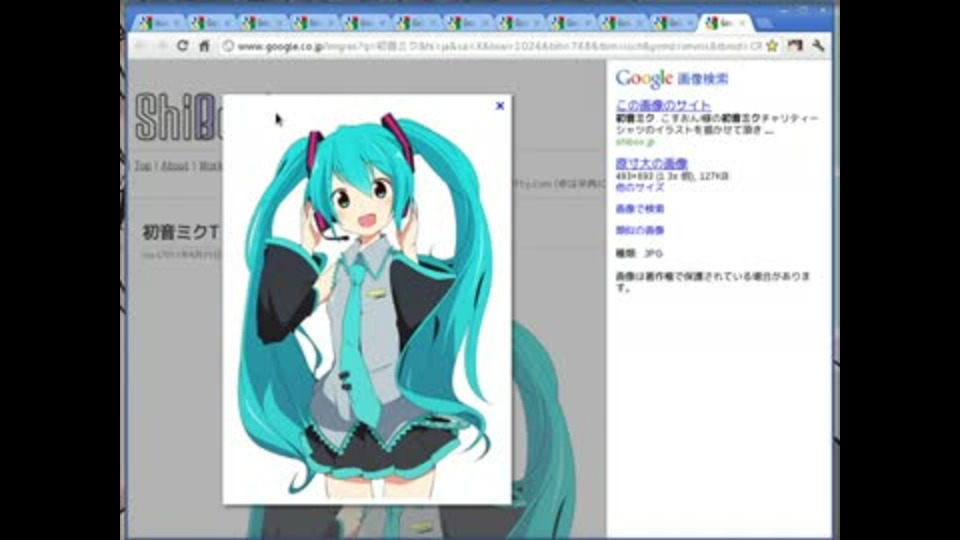Open the 他のサイズ other sizes link

(x=639, y=187)
